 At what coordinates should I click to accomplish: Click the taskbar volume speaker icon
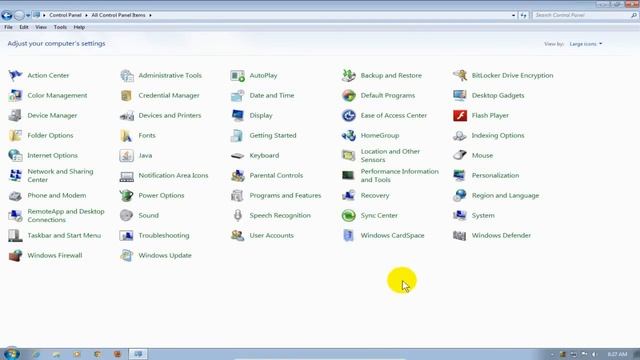click(594, 354)
